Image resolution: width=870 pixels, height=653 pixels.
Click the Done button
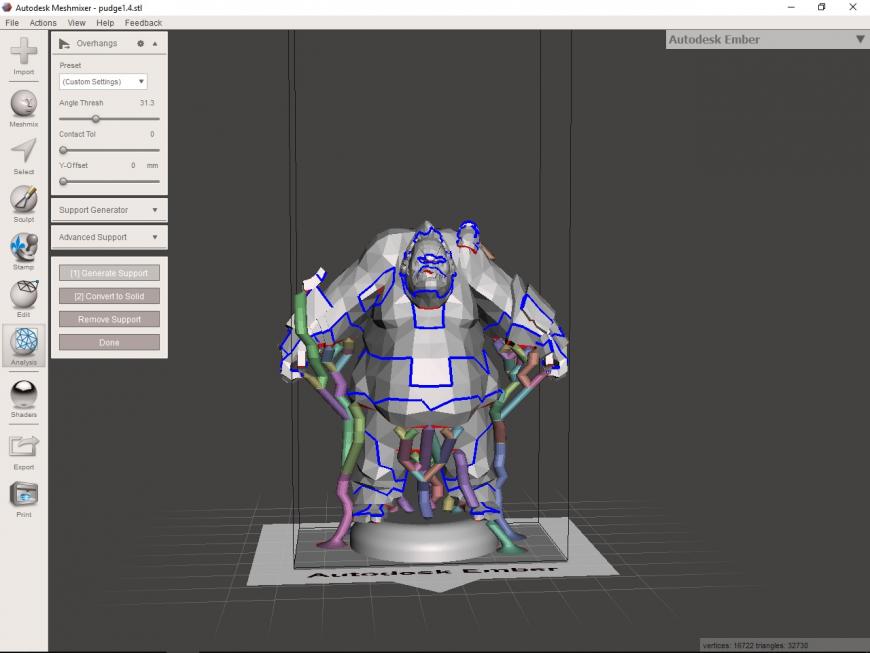[x=109, y=342]
